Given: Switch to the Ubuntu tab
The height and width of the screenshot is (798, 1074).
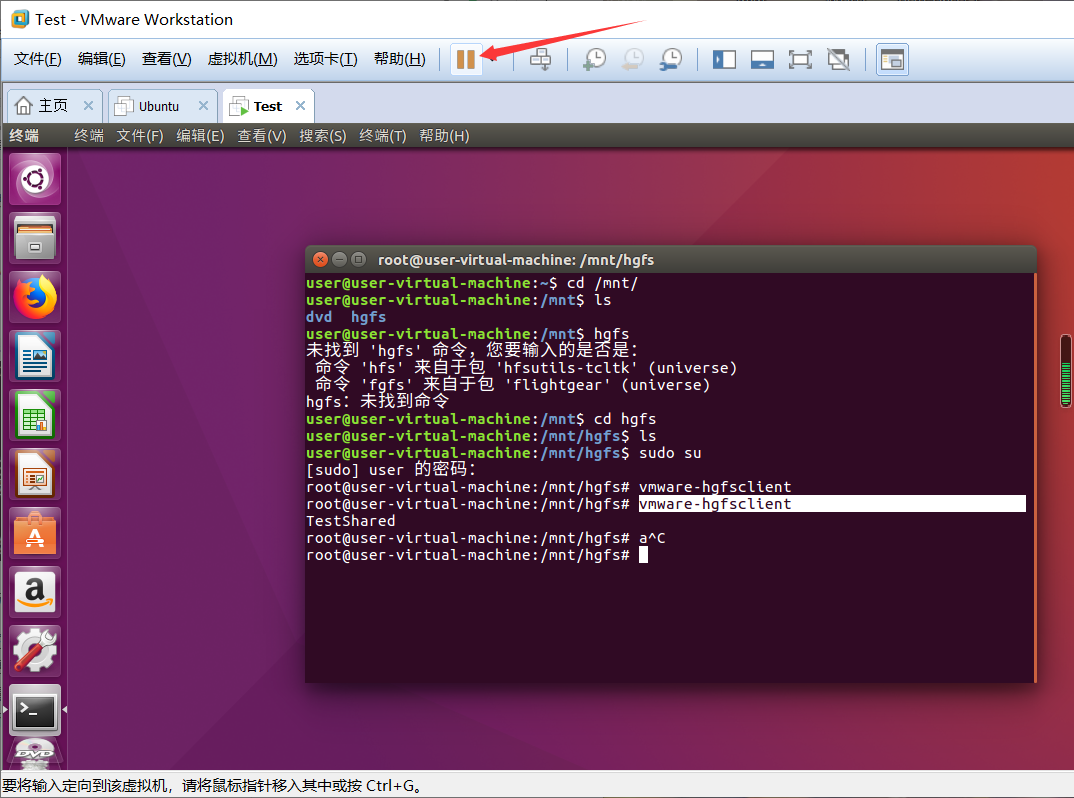Looking at the screenshot, I should pos(160,105).
